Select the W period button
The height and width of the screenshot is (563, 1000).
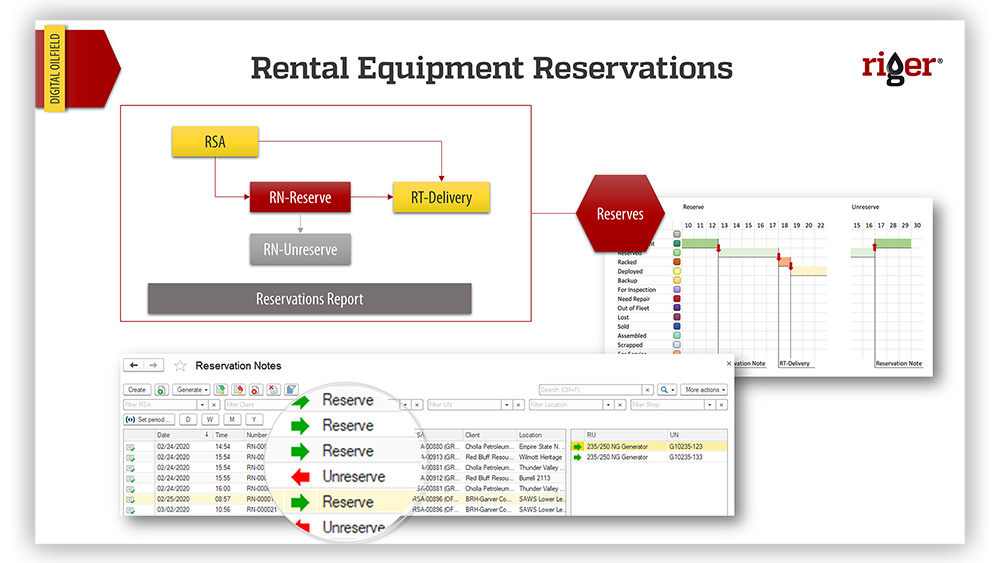click(x=211, y=419)
